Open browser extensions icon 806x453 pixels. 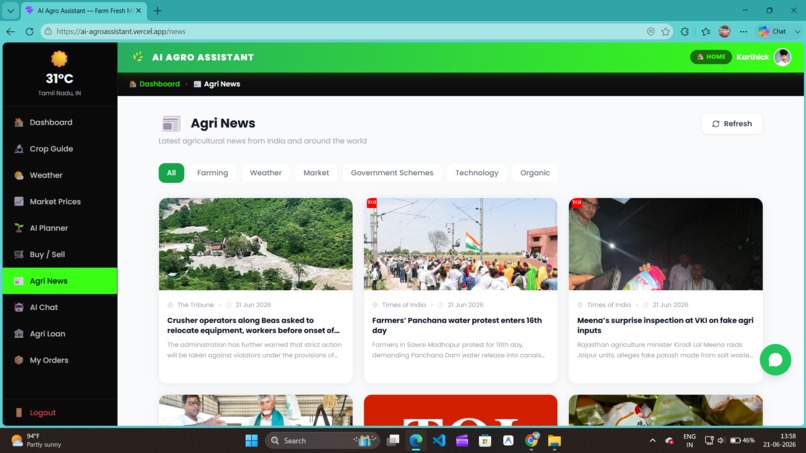685,31
